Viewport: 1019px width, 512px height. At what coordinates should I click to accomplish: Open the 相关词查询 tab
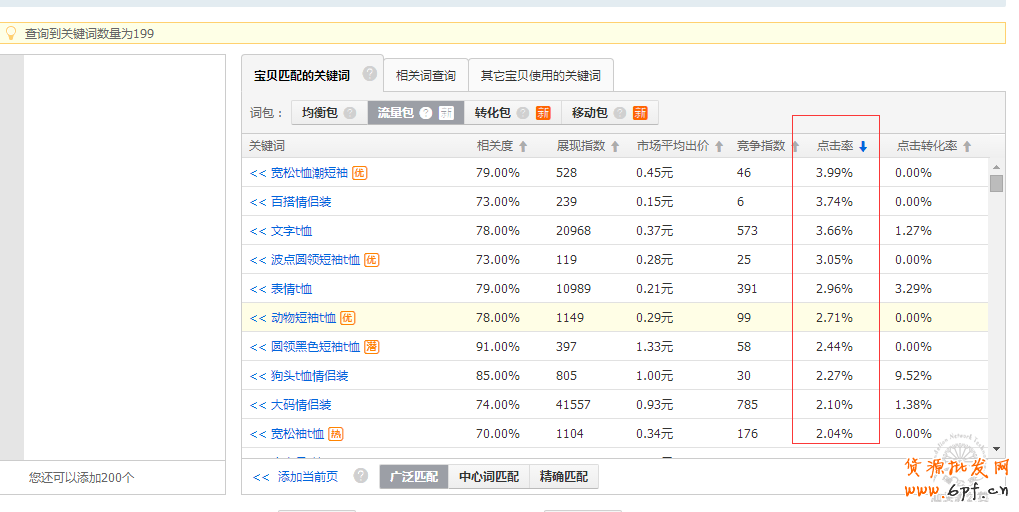[x=426, y=76]
